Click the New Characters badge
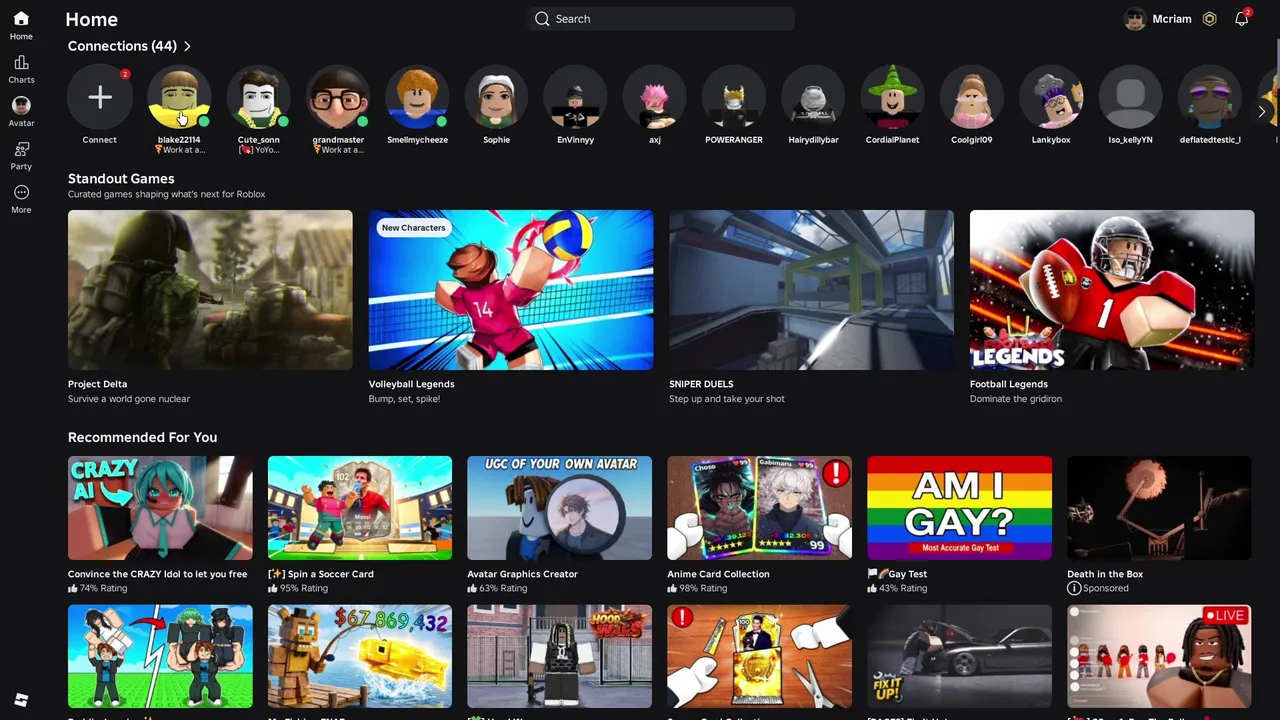This screenshot has width=1280, height=720. [x=413, y=228]
